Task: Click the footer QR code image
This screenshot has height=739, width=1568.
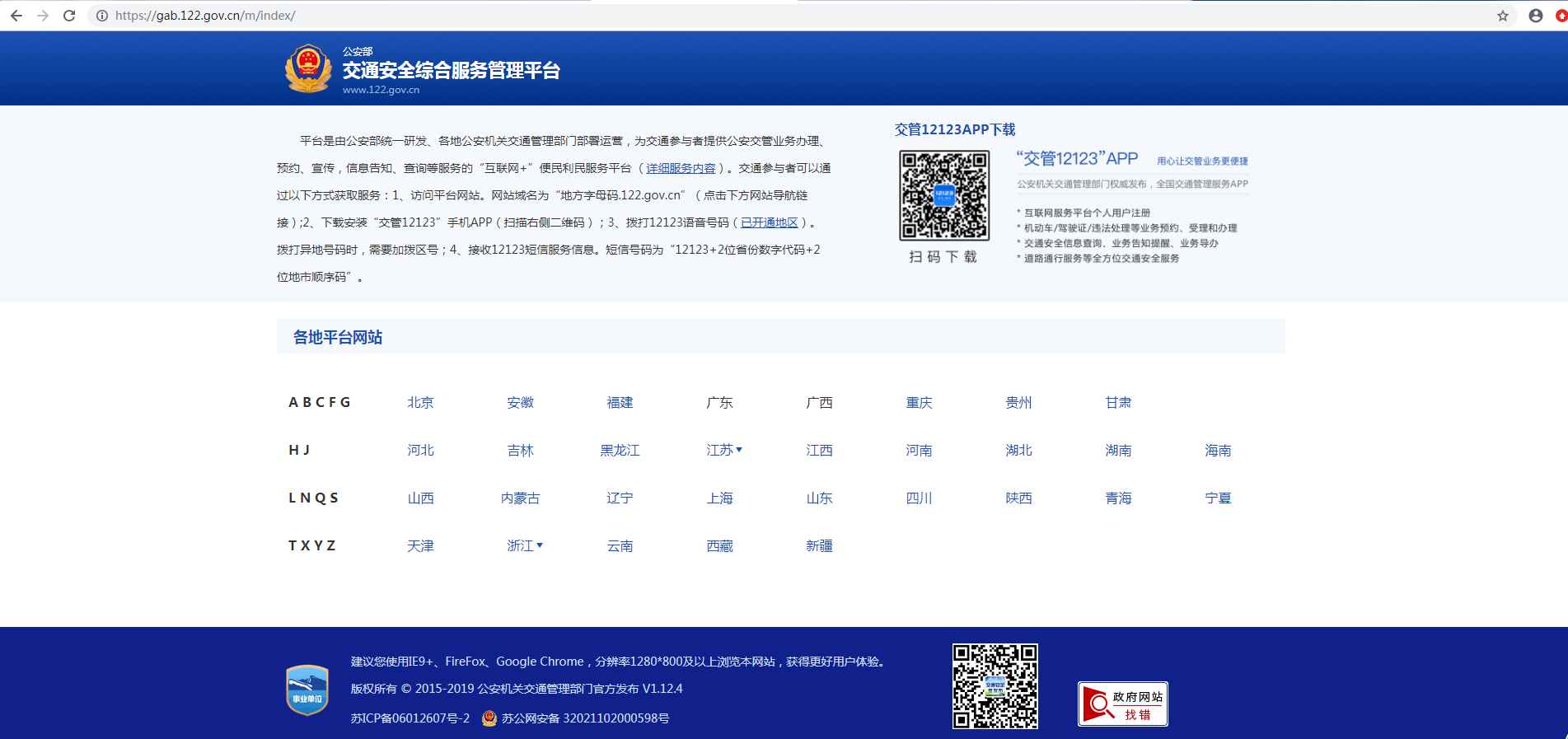Action: pos(995,686)
